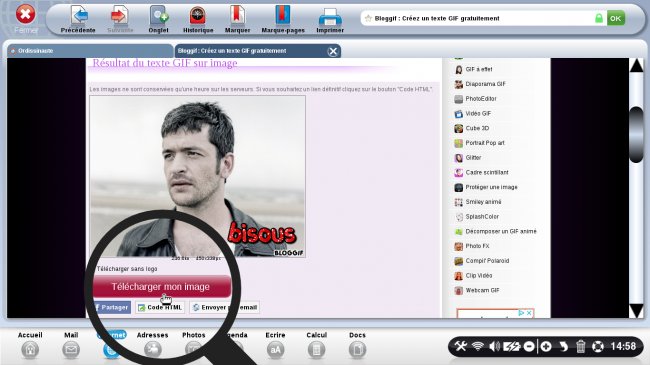Switch to the Ordissinaute tab
The width and height of the screenshot is (650, 365).
pyautogui.click(x=90, y=51)
